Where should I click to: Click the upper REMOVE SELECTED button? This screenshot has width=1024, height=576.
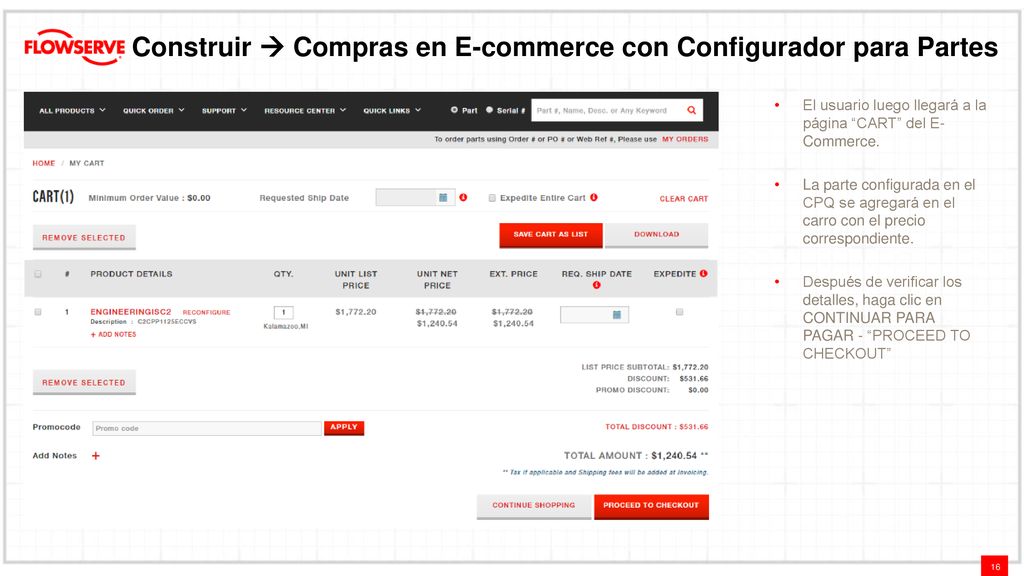pos(84,238)
